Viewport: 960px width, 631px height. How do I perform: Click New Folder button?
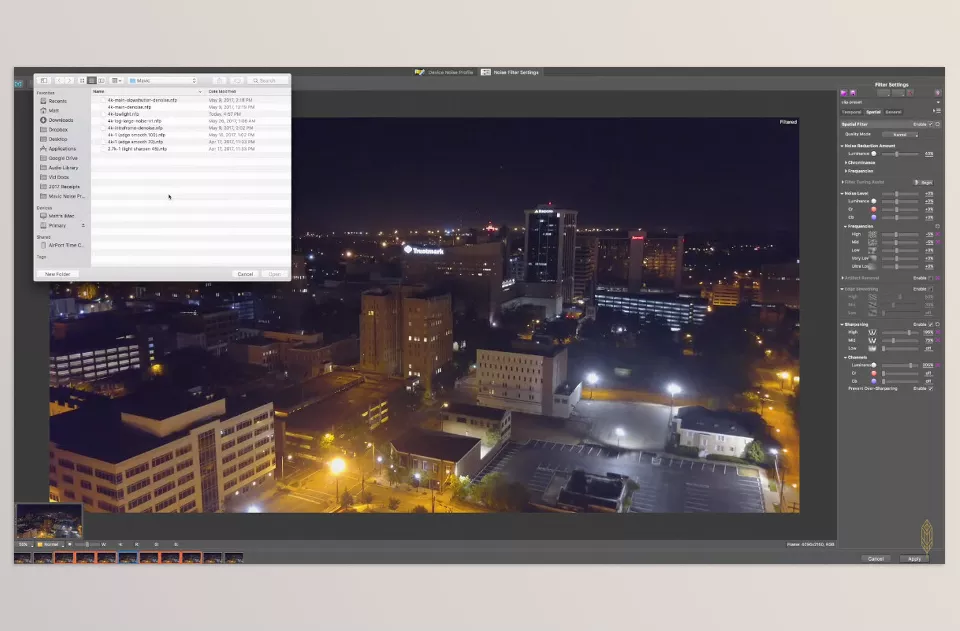[58, 274]
